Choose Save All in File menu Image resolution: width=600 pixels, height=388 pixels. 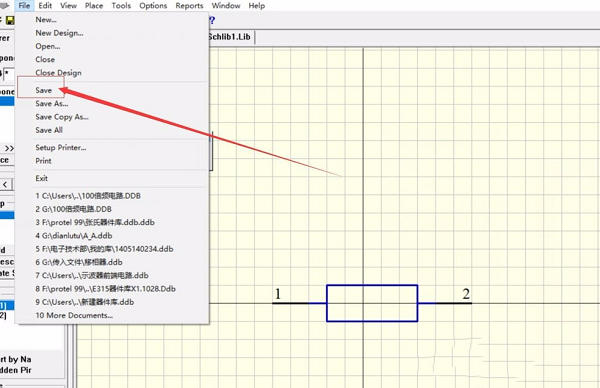pos(49,130)
